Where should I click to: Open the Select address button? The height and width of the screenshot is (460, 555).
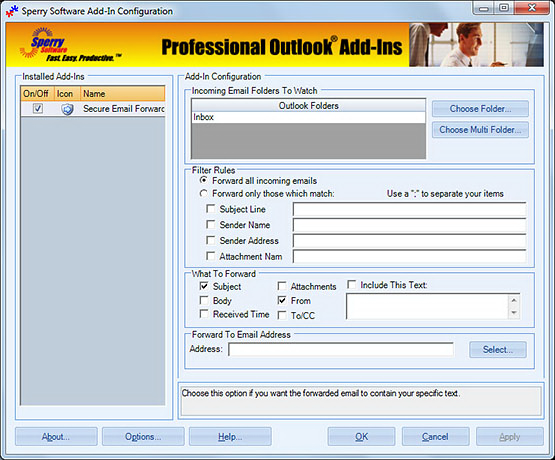click(498, 350)
